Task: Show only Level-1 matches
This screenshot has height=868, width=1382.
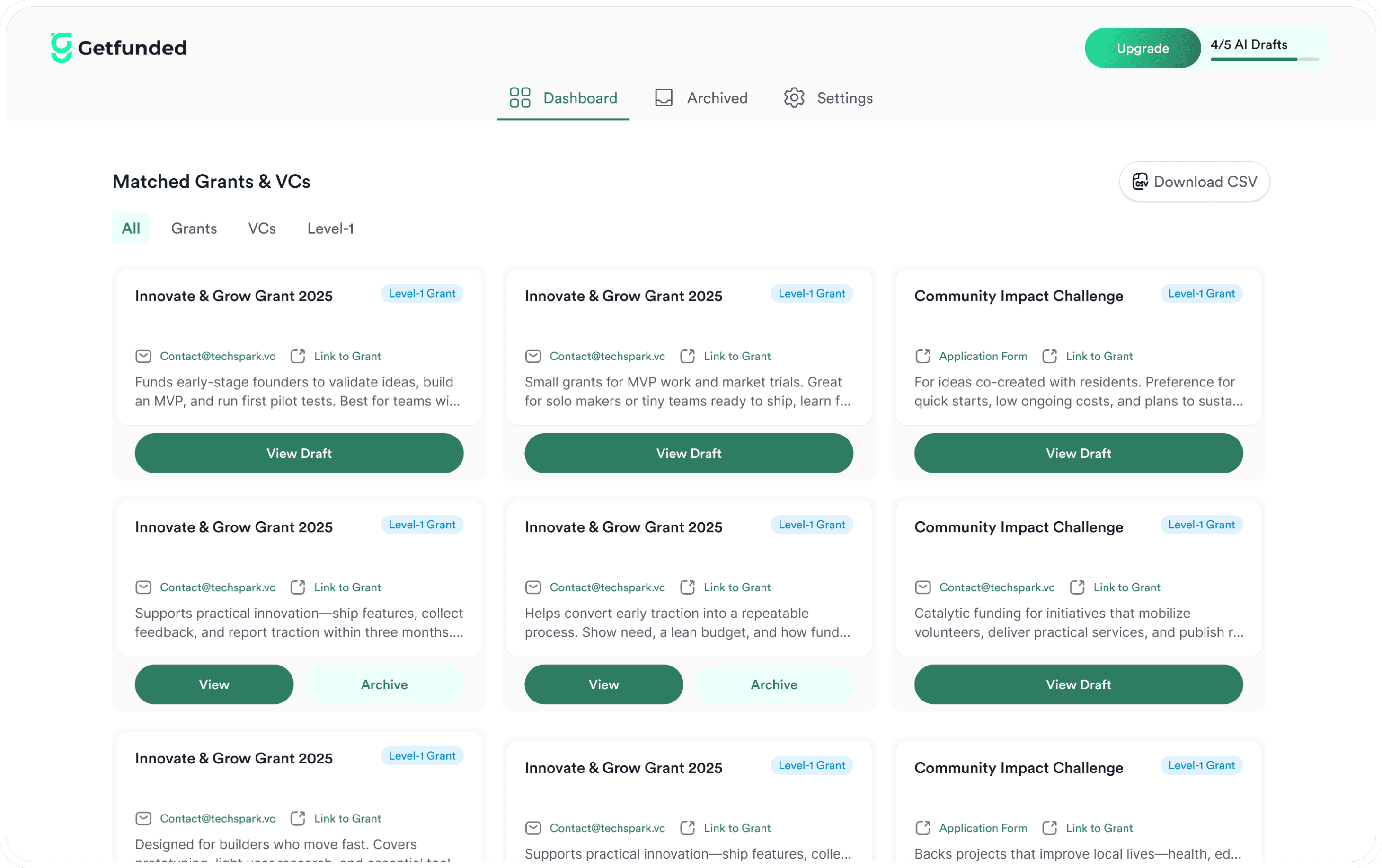Action: pos(330,228)
